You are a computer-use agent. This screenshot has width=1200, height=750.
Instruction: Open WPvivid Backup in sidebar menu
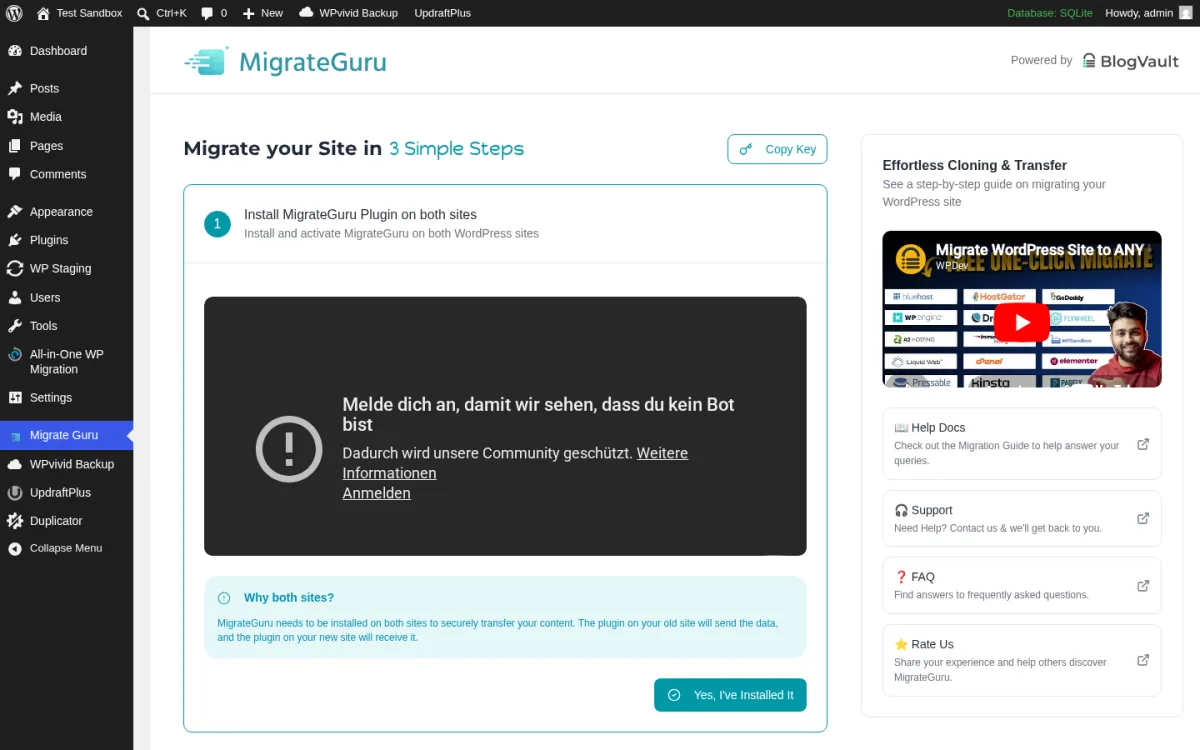[66, 464]
